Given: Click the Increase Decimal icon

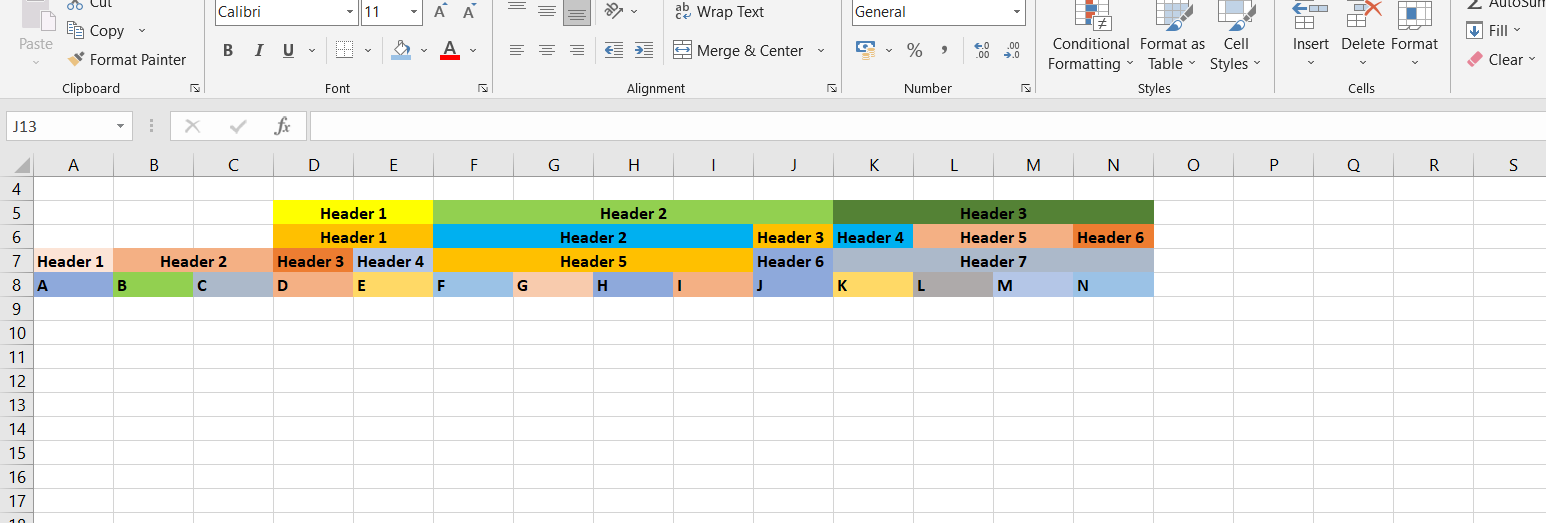Looking at the screenshot, I should click(981, 50).
